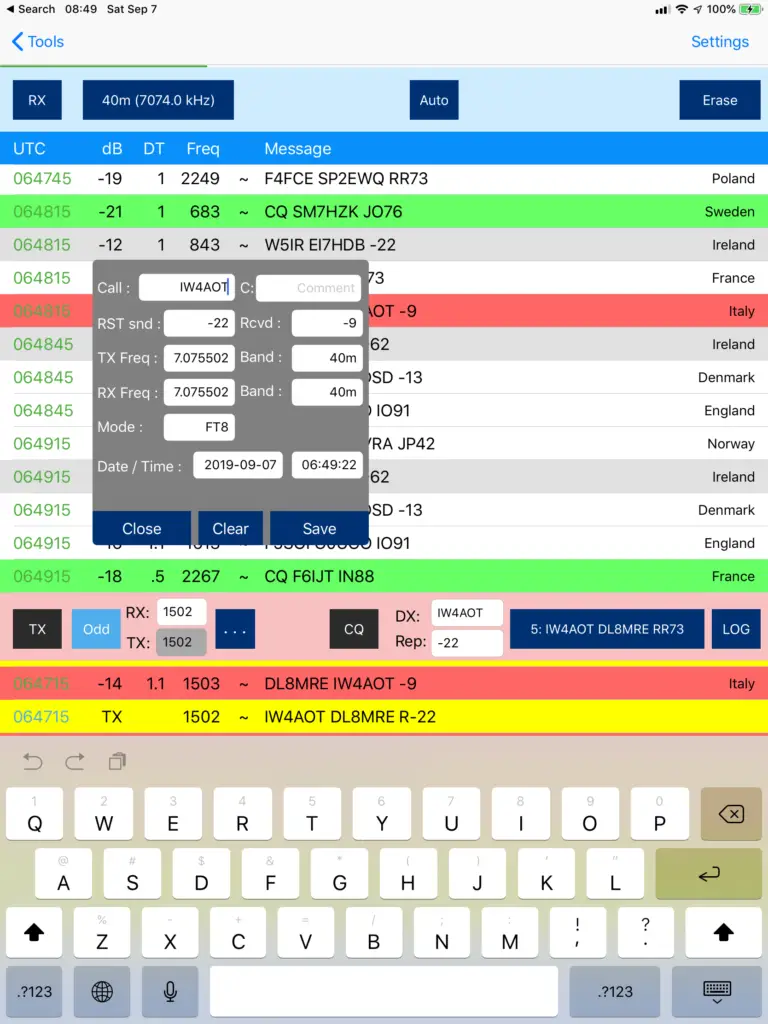Tap the keyboard paste clipboard icon
The height and width of the screenshot is (1024, 768).
117,761
